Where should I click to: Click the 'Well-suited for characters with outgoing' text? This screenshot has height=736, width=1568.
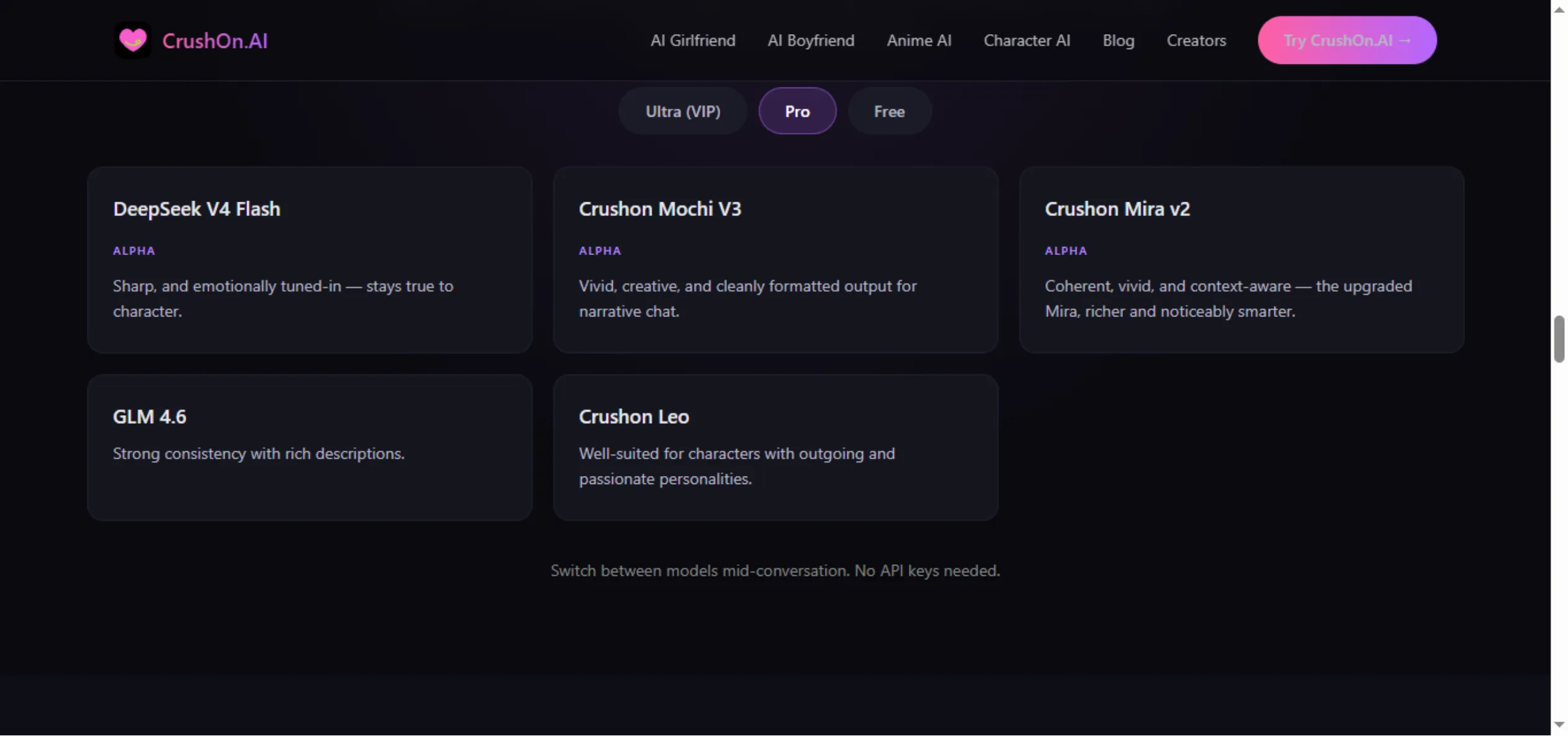click(x=737, y=466)
